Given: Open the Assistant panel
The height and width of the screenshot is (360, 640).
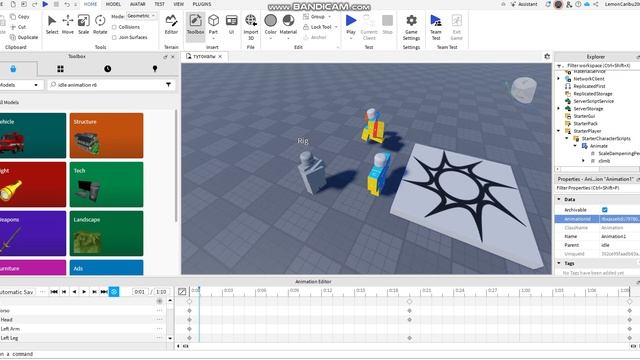Looking at the screenshot, I should pyautogui.click(x=524, y=4).
